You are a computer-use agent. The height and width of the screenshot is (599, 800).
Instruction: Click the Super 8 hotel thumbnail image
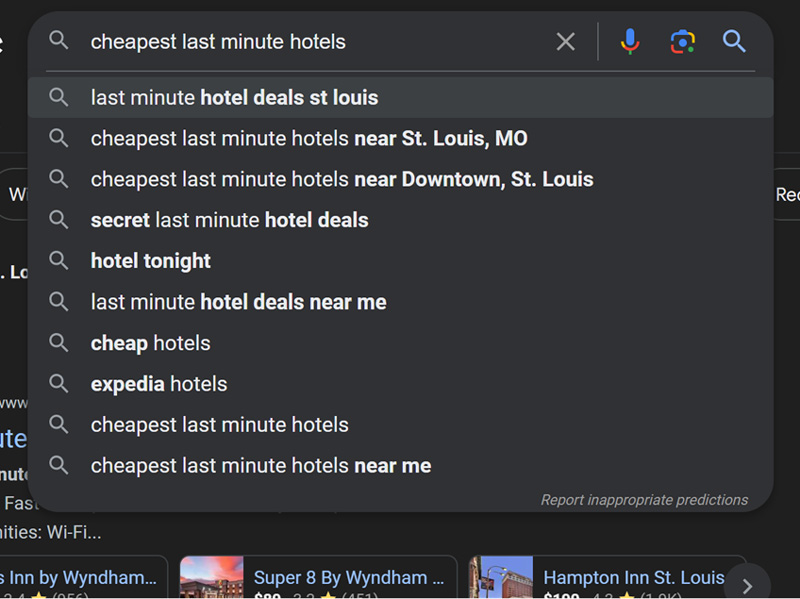212,578
